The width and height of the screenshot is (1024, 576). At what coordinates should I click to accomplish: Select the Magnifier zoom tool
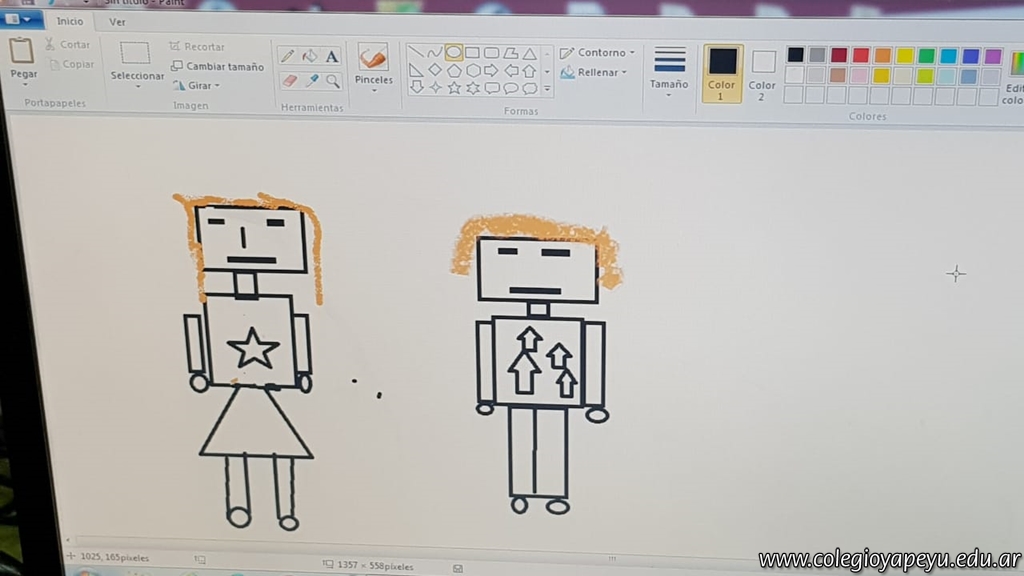coord(333,80)
